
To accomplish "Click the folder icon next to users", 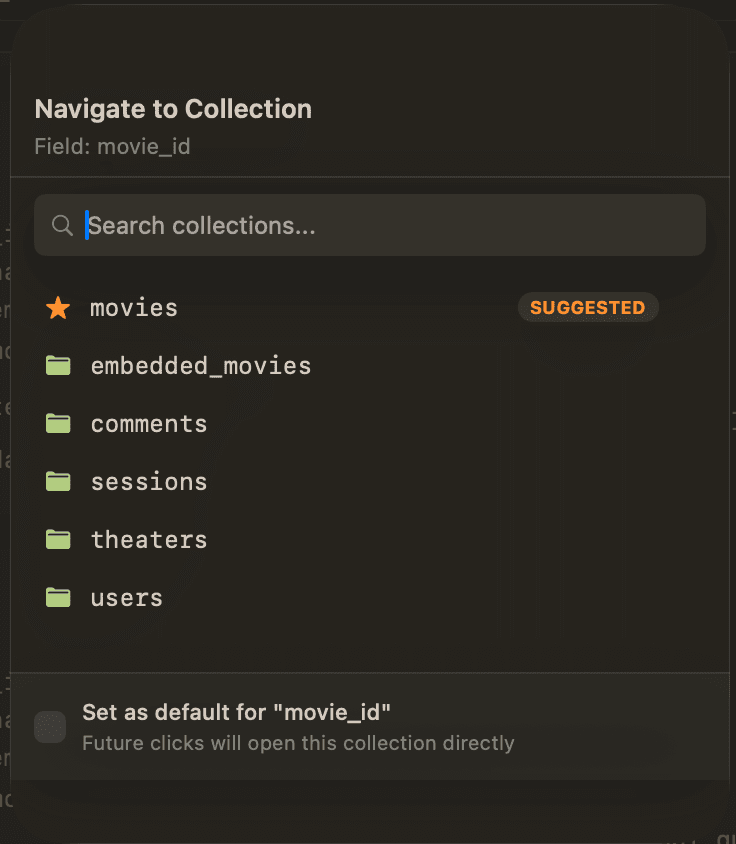I will pos(58,597).
